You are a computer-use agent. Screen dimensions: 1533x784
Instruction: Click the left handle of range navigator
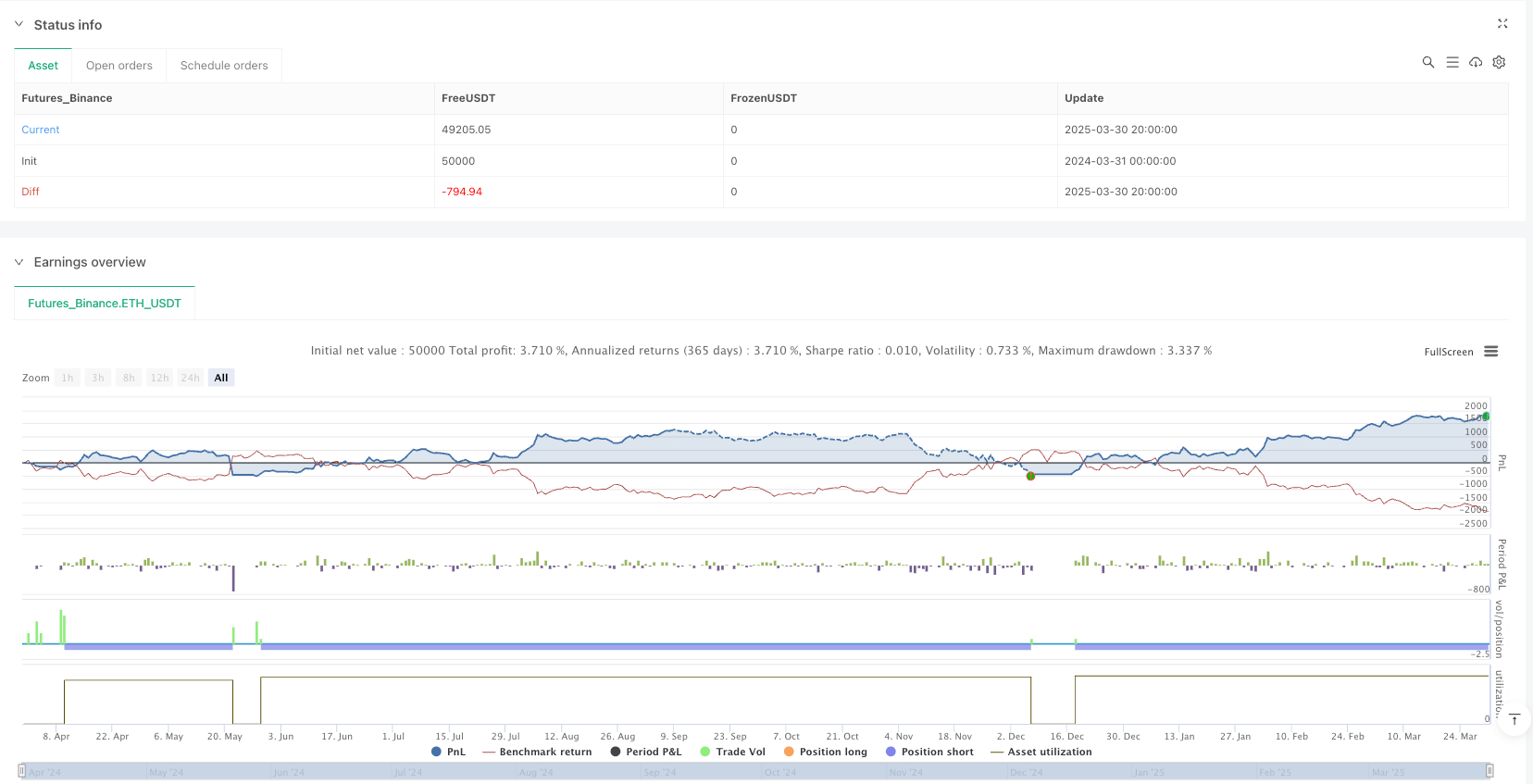tap(21, 771)
